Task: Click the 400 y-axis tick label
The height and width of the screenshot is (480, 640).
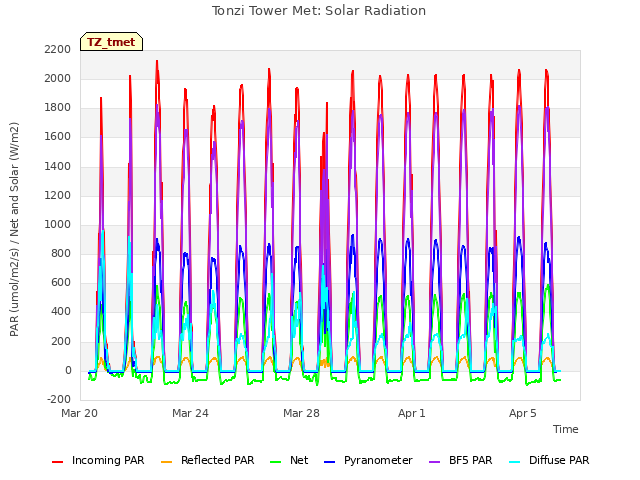Action: point(61,312)
